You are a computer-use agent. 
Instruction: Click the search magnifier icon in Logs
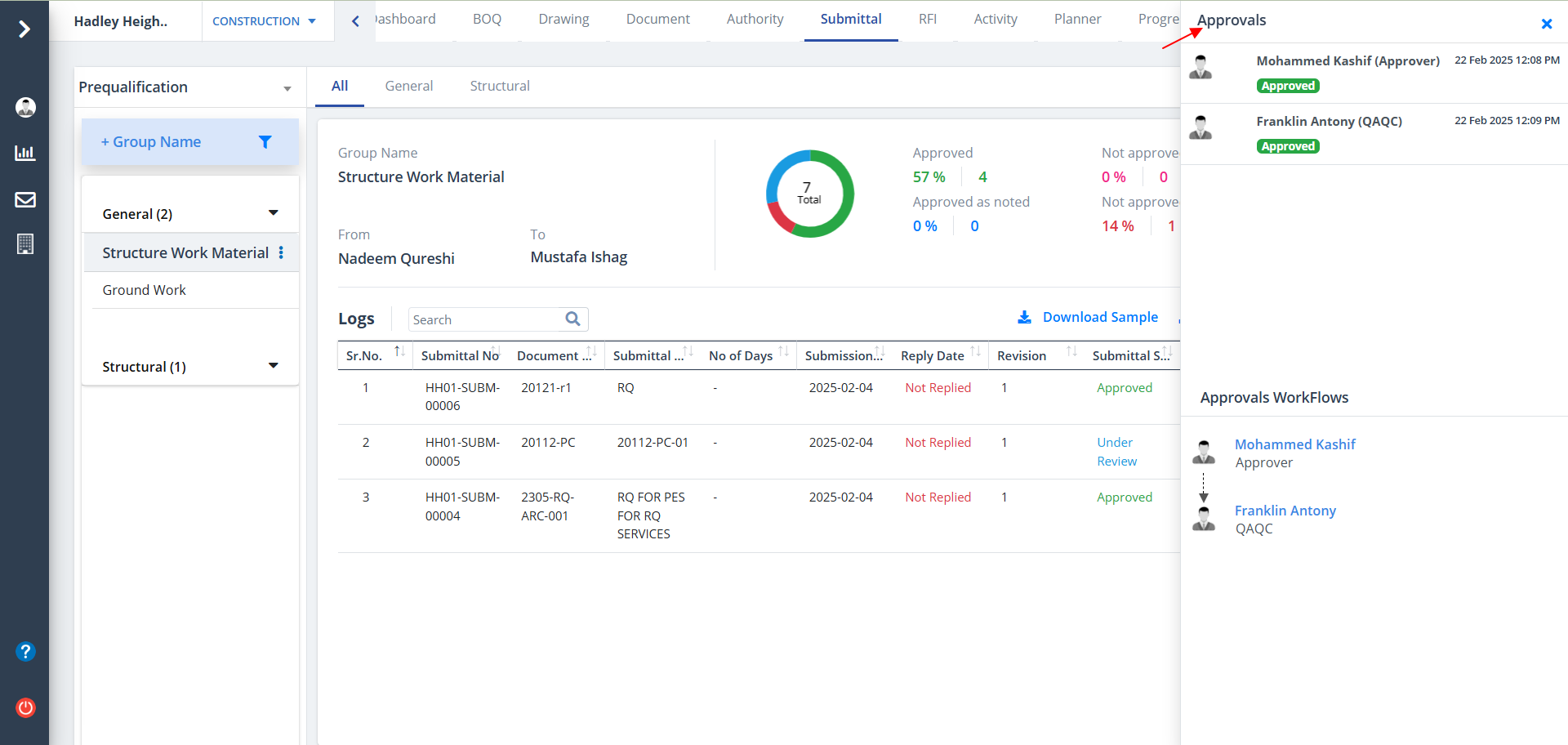point(572,319)
